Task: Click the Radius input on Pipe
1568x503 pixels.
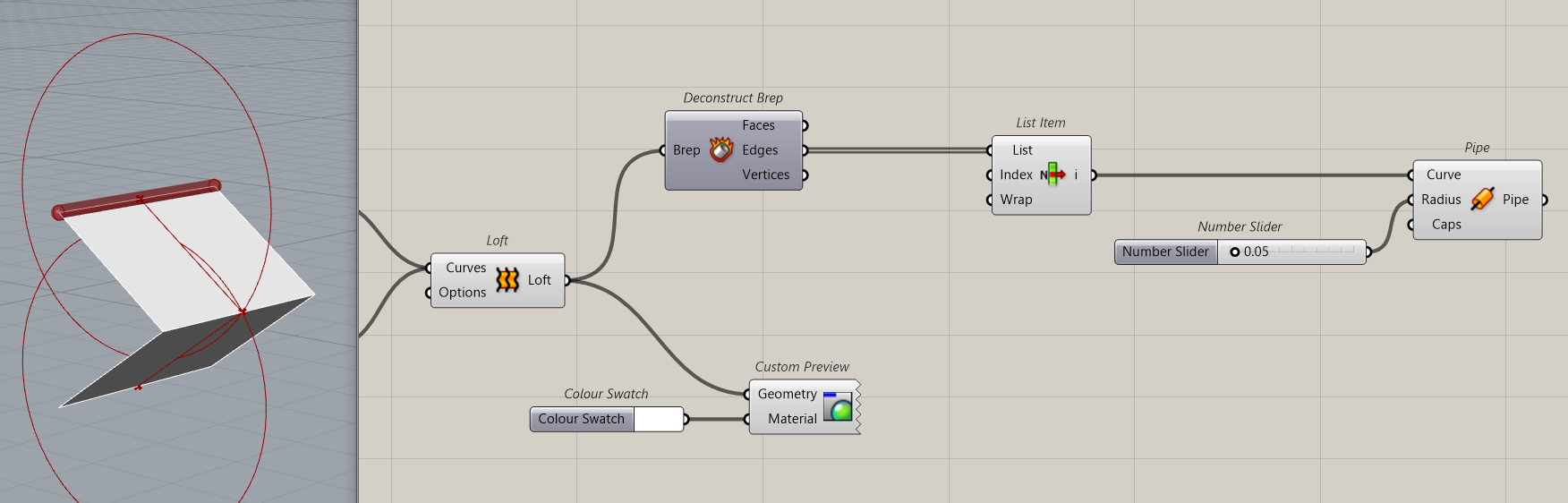Action: pyautogui.click(x=1441, y=200)
